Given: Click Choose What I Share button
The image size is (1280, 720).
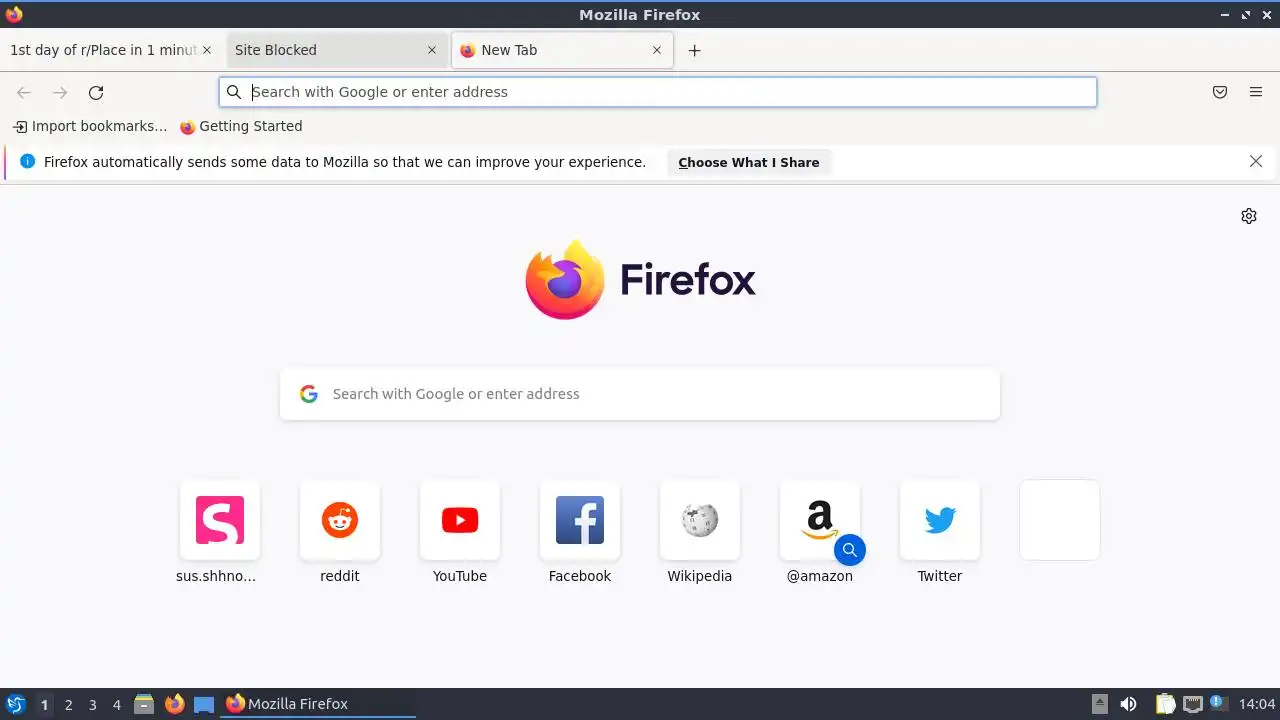Looking at the screenshot, I should click(749, 162).
